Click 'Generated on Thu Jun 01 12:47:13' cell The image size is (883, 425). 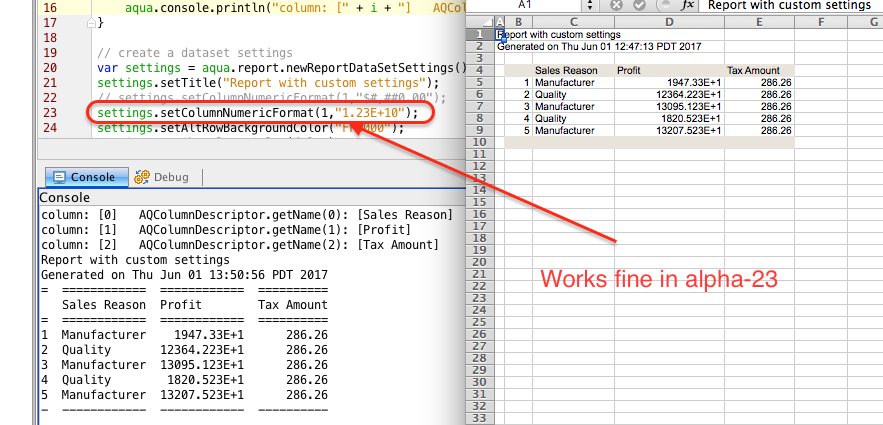[x=599, y=47]
